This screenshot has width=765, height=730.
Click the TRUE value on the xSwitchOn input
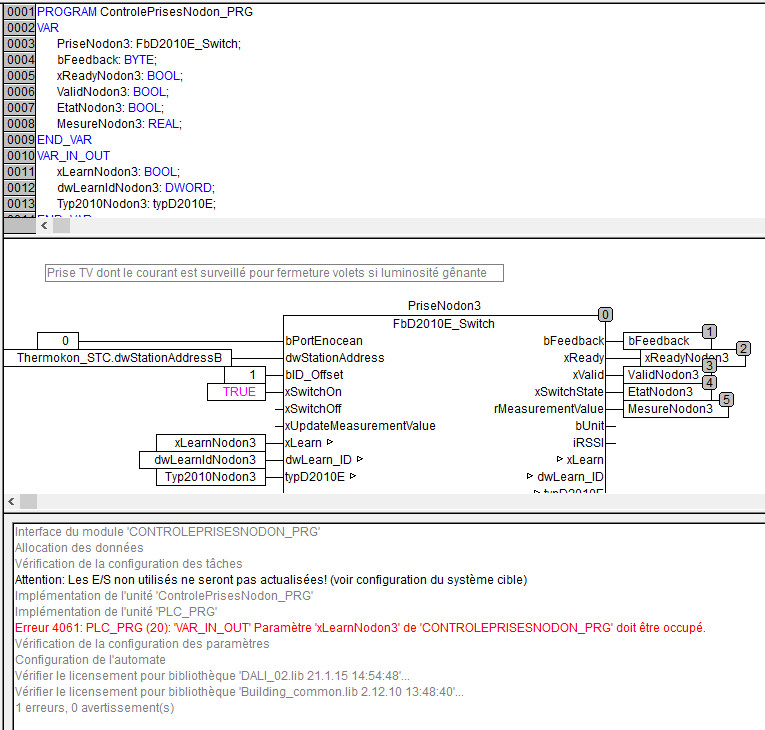pyautogui.click(x=239, y=392)
